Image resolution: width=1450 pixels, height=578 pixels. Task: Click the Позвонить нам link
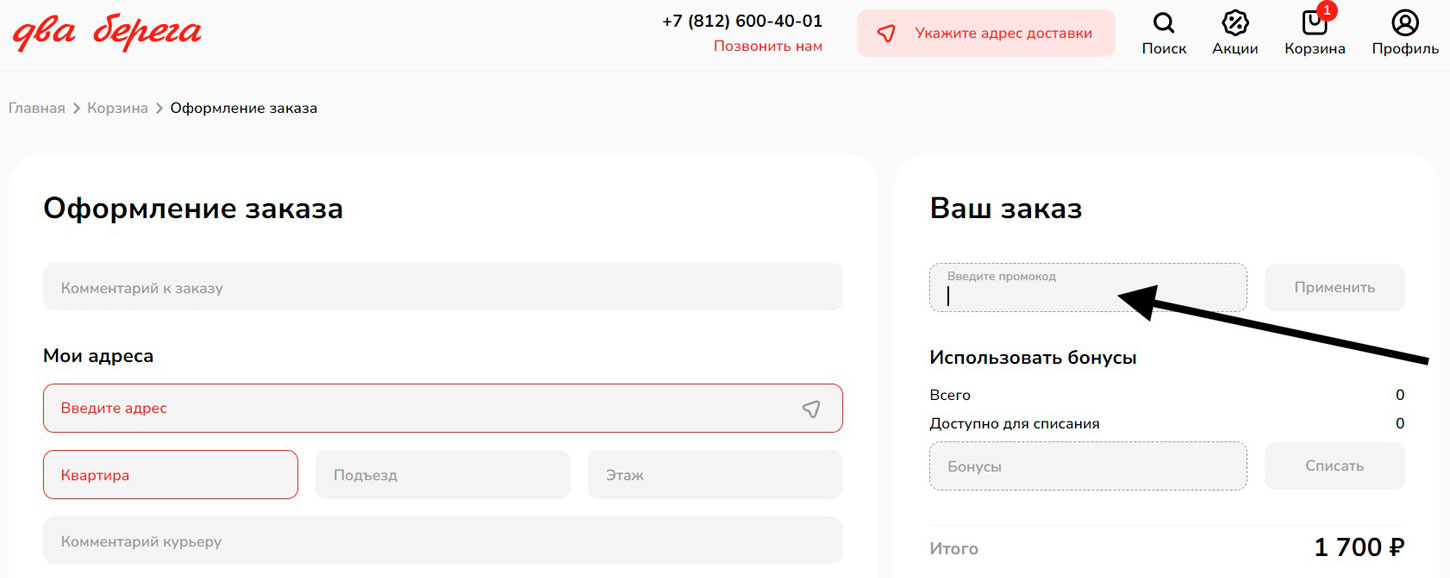(768, 46)
